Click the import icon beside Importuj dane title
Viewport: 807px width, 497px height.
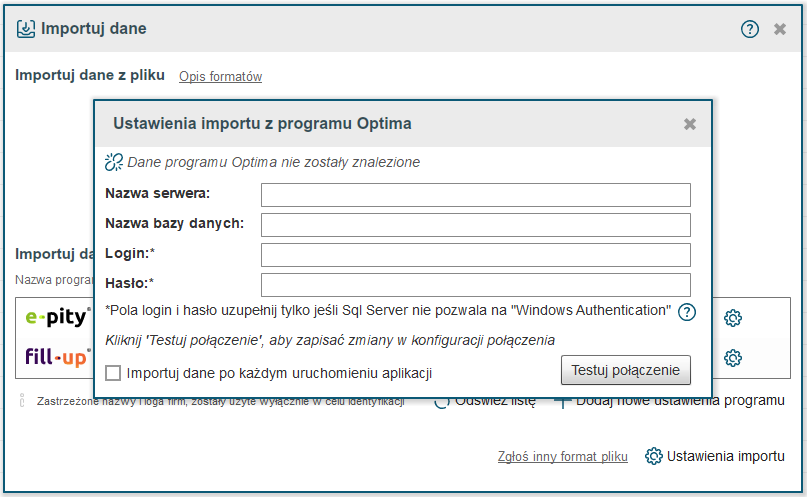pos(26,29)
